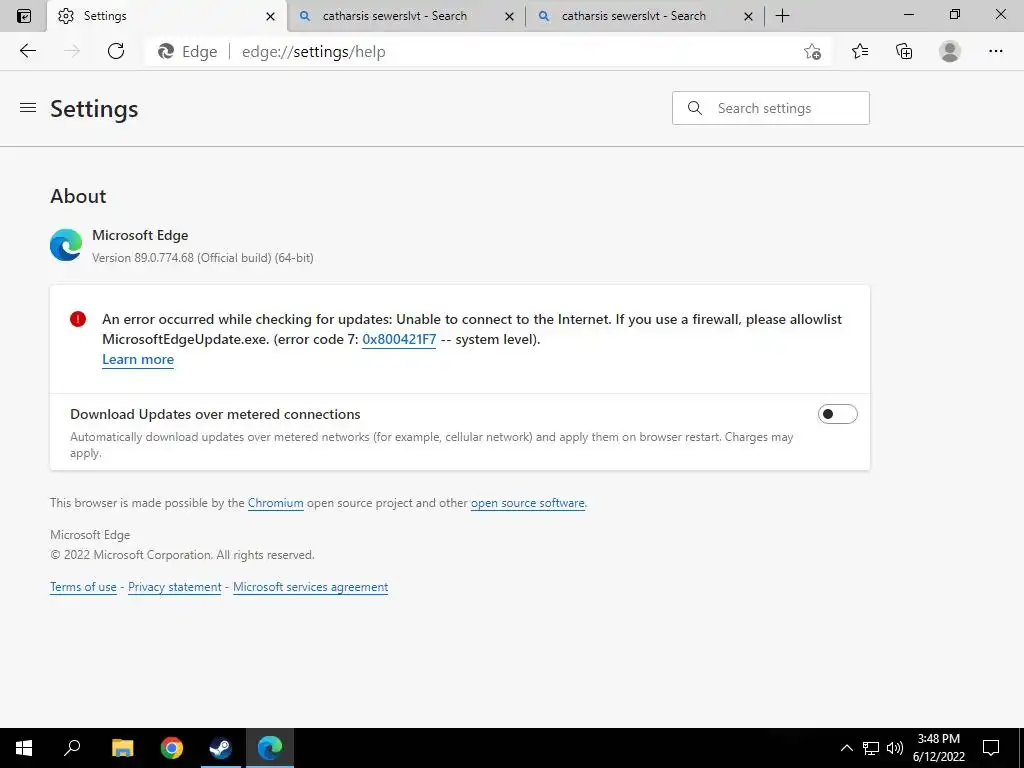
Task: Switch to second catharsis sewerslvt Search tab
Action: tap(645, 16)
